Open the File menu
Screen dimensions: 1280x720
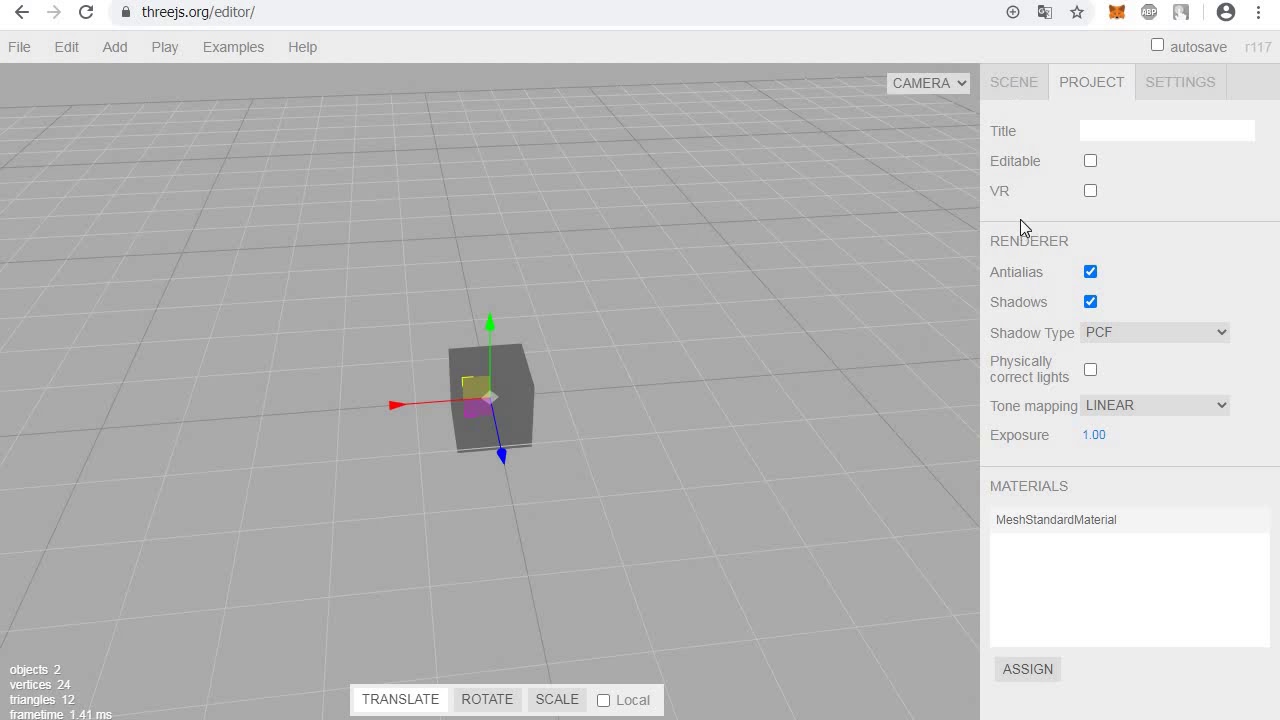(19, 47)
